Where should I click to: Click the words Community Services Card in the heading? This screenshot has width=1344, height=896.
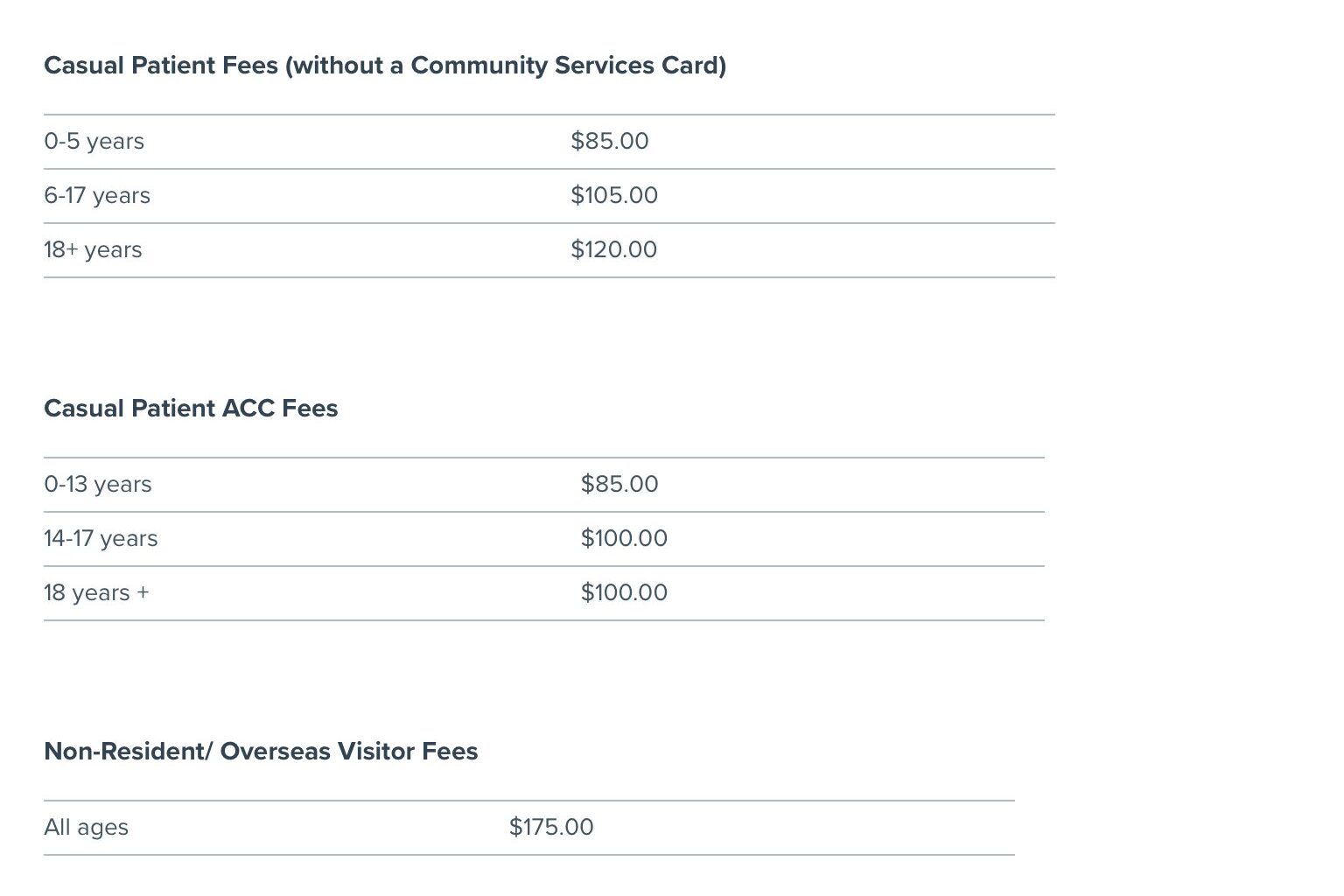[564, 66]
